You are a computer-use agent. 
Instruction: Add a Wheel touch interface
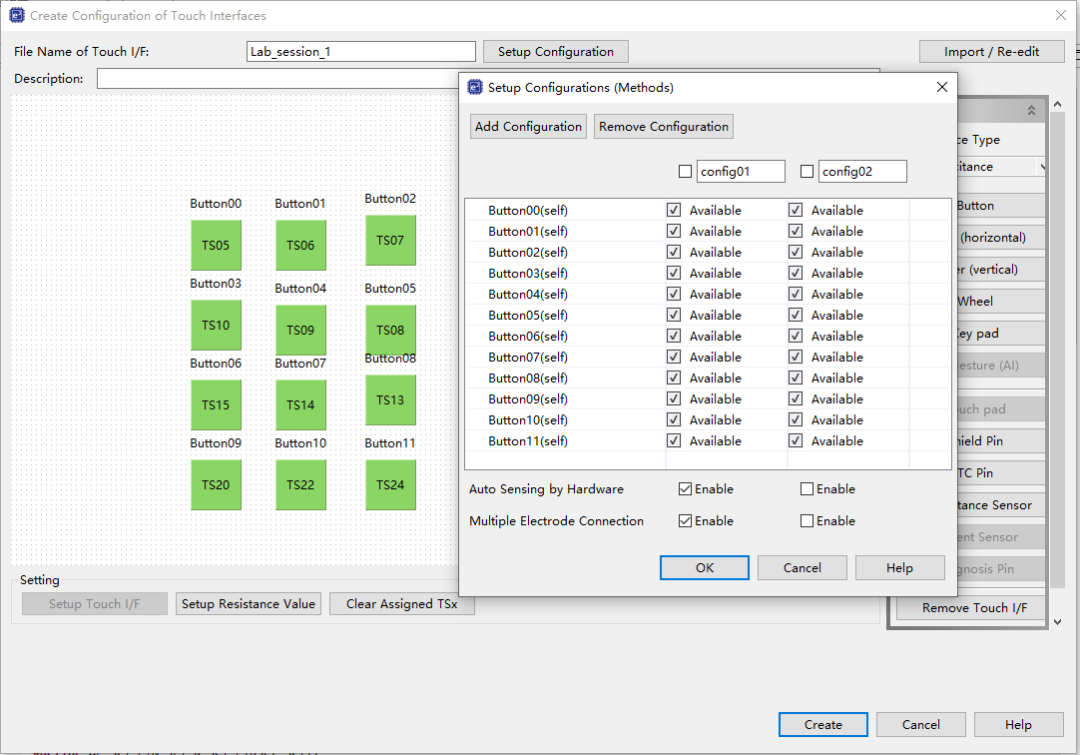point(1000,301)
